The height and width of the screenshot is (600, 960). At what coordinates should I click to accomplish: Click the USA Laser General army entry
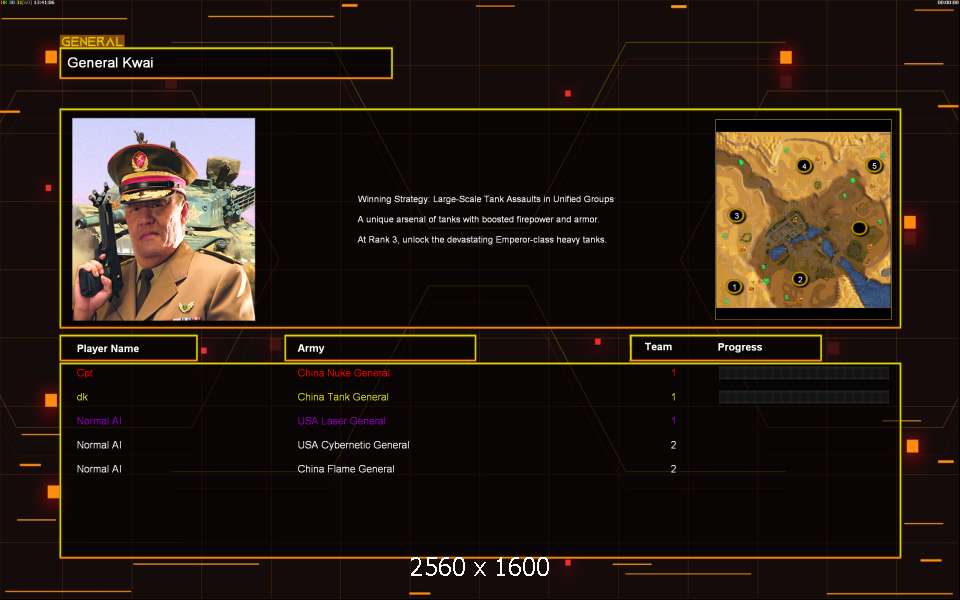coord(341,421)
